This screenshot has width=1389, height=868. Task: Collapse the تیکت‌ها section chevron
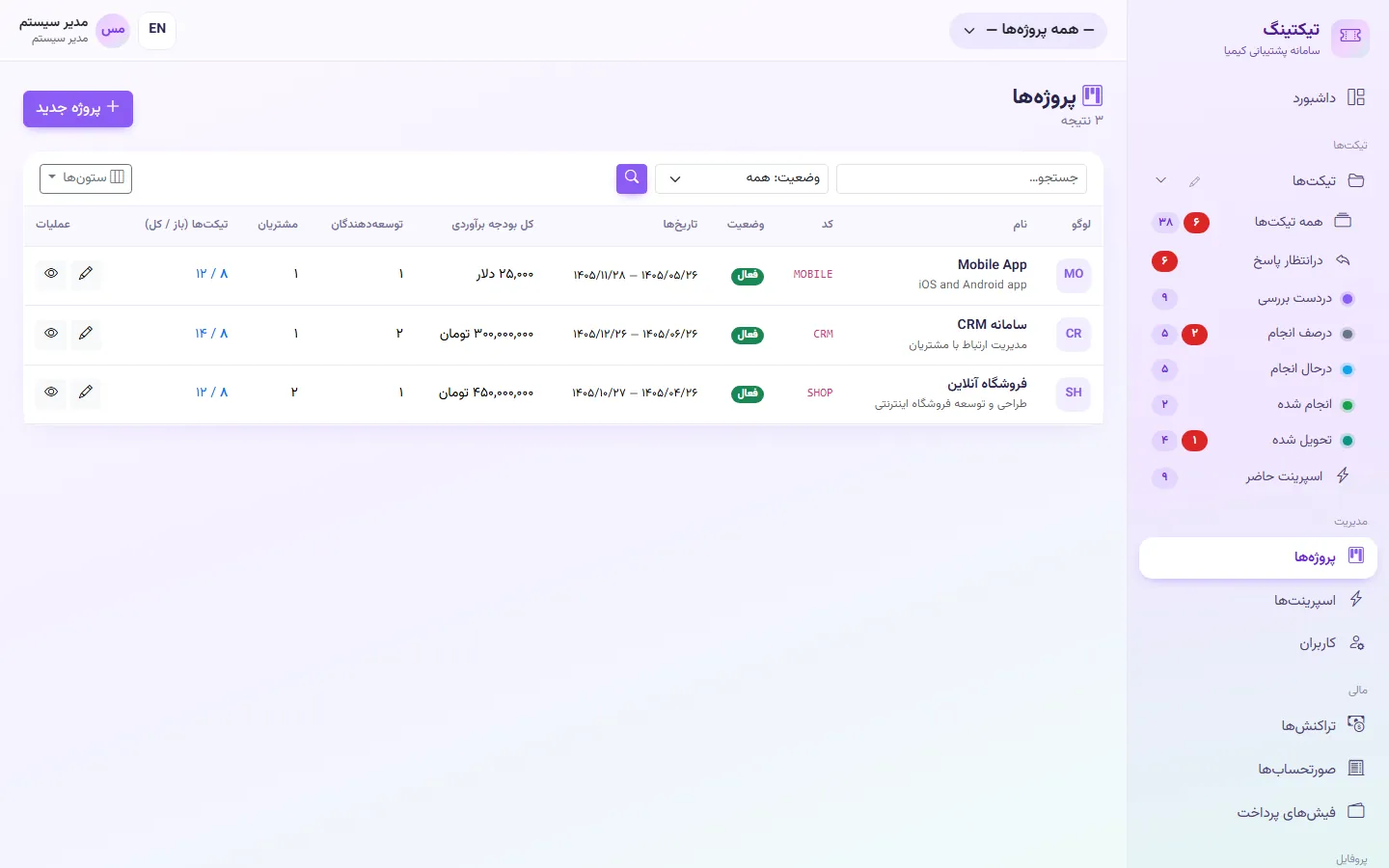click(1160, 181)
